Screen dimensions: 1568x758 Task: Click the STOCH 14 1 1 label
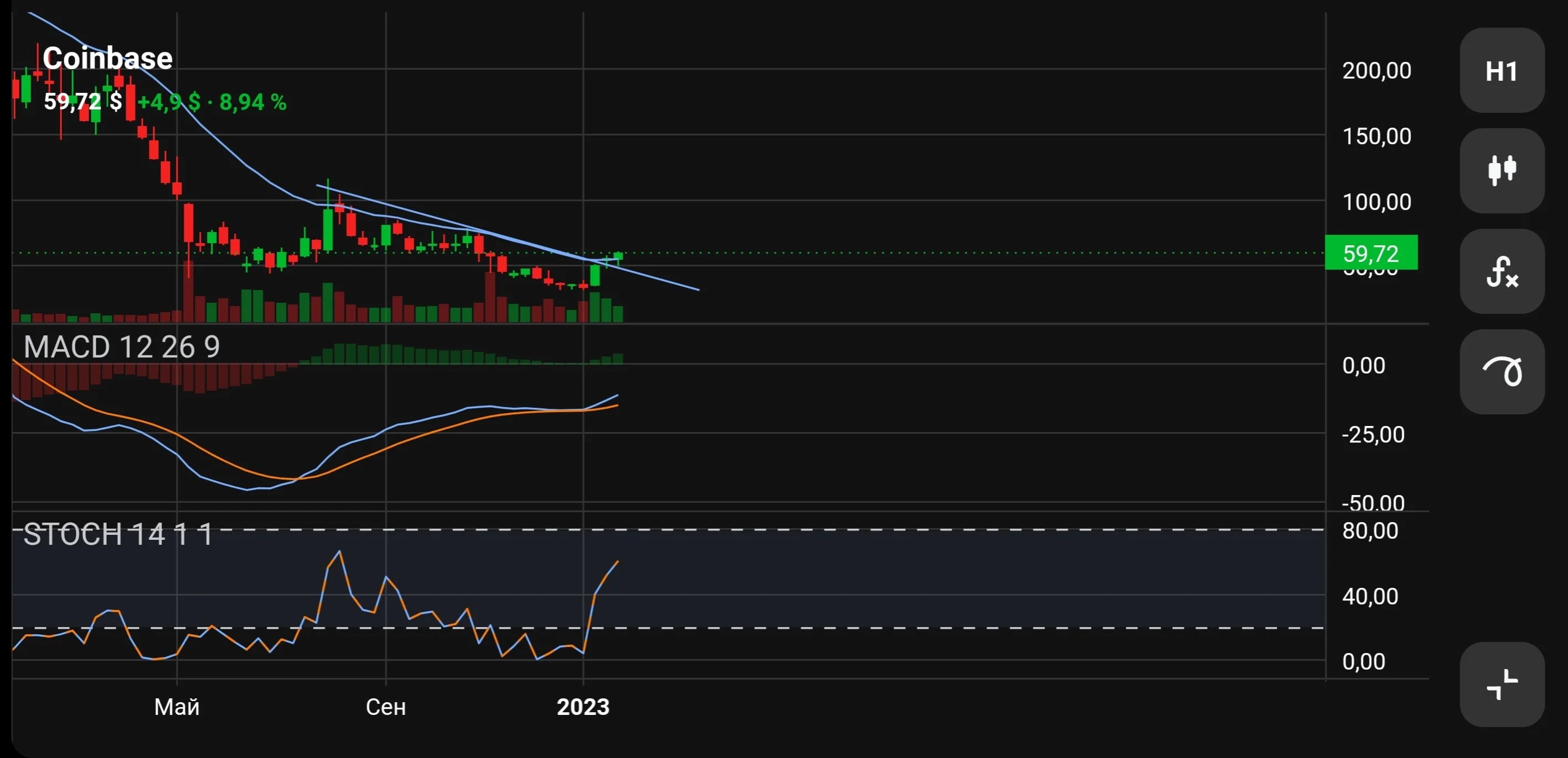[x=118, y=535]
